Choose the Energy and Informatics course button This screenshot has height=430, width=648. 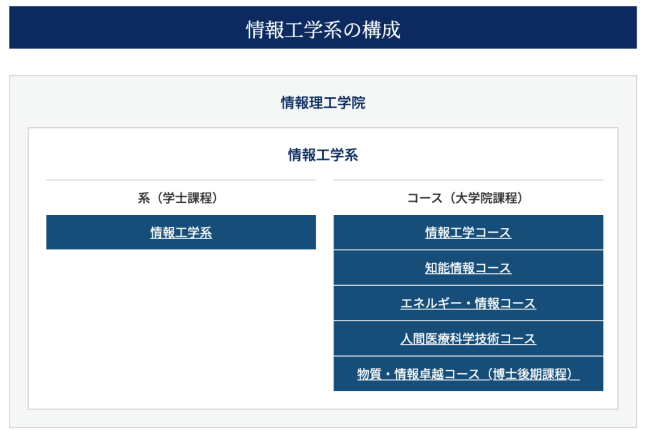click(x=468, y=303)
